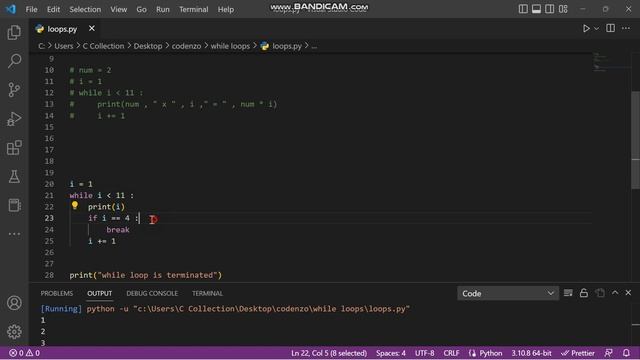Close the bottom panel
This screenshot has width=640, height=360.
tap(628, 293)
